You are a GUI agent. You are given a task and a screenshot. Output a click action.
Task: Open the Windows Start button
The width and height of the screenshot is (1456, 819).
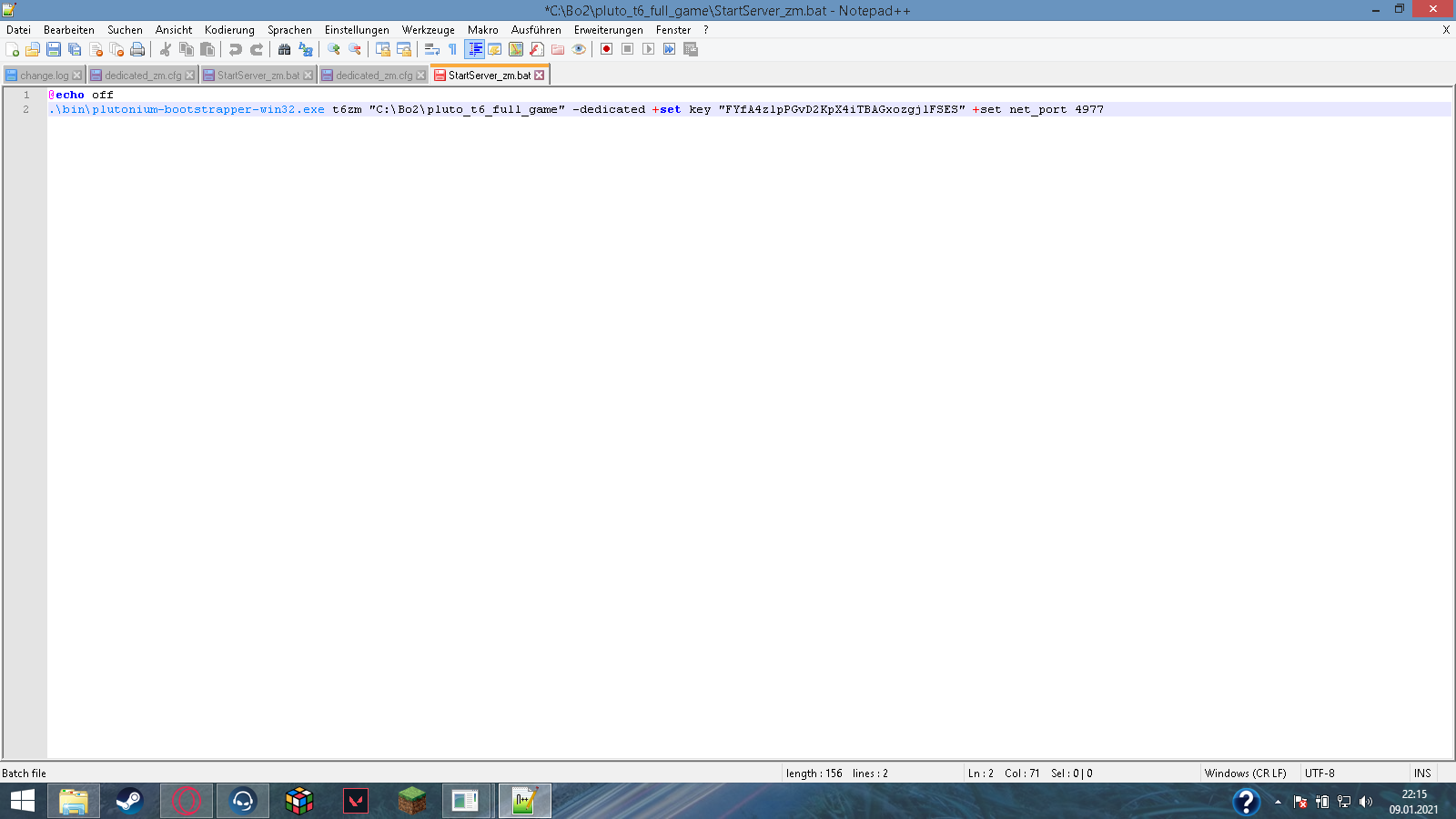tap(23, 801)
